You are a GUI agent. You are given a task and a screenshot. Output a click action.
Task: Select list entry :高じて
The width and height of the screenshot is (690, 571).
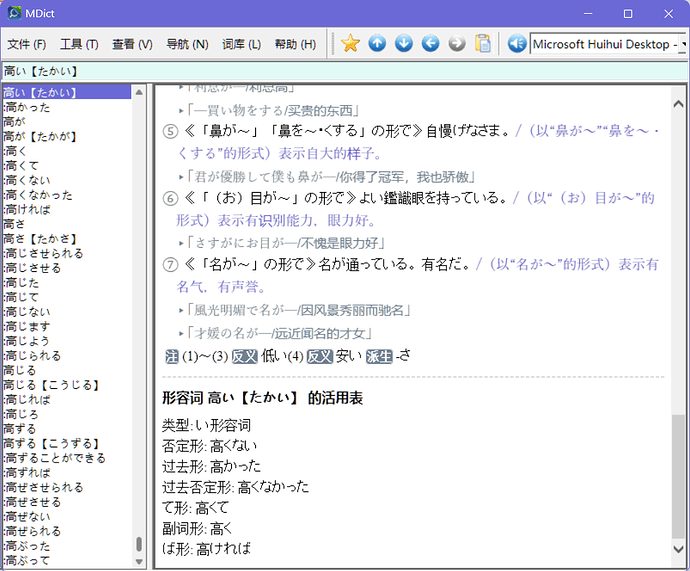tap(21, 297)
